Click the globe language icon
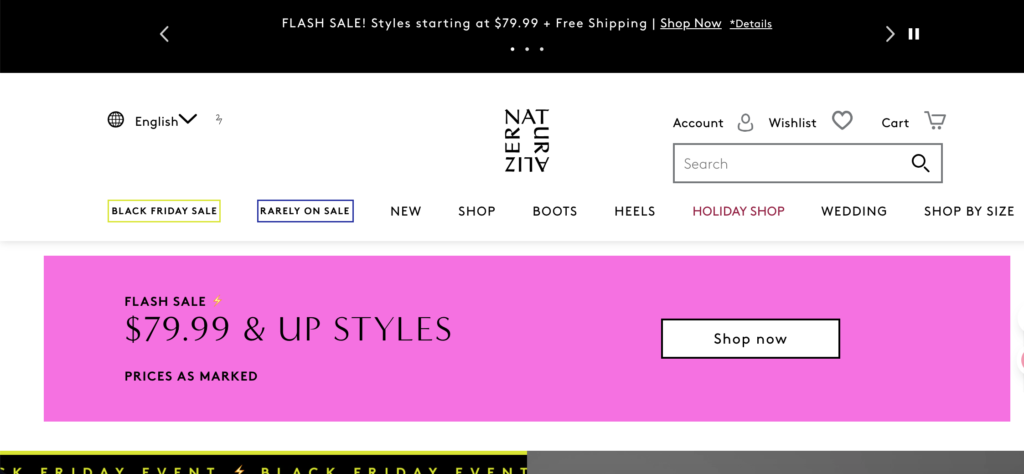 (x=116, y=120)
